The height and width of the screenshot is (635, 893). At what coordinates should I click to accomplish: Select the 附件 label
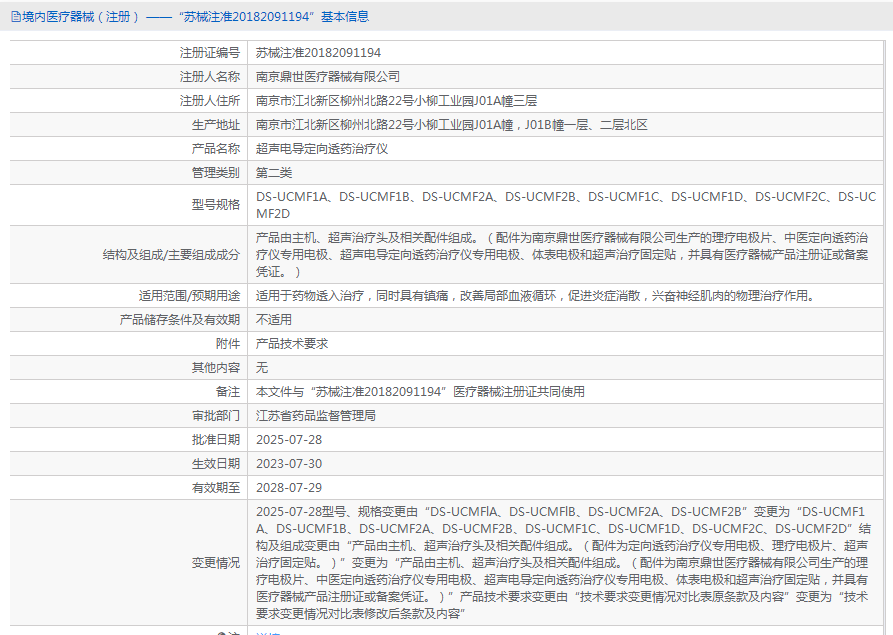click(x=228, y=343)
